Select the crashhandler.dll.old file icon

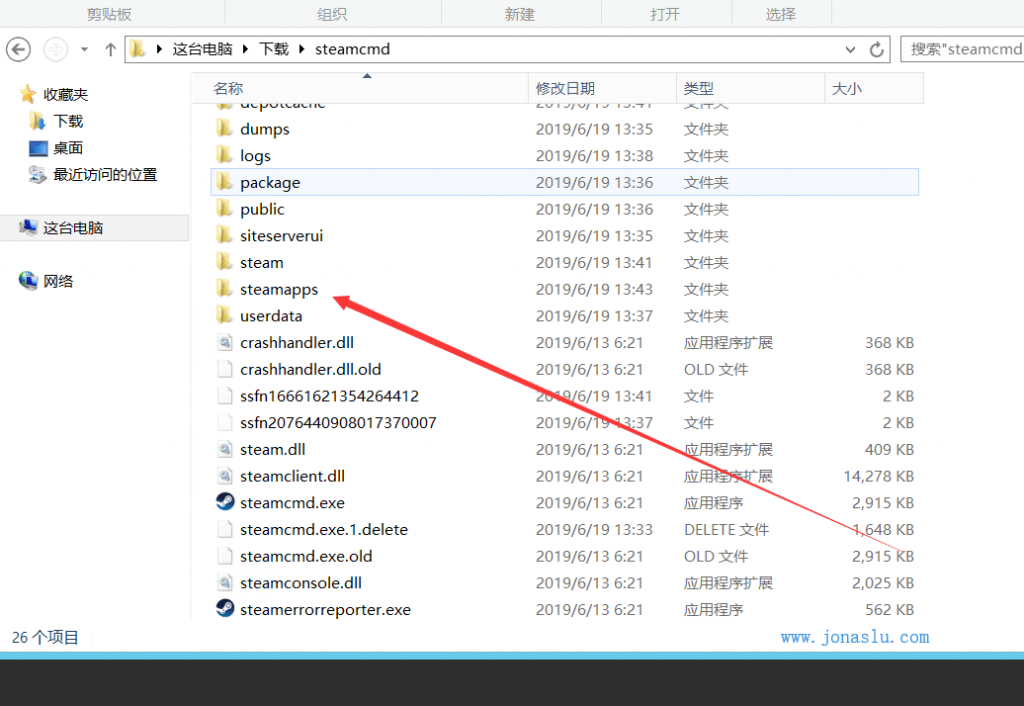click(x=225, y=369)
